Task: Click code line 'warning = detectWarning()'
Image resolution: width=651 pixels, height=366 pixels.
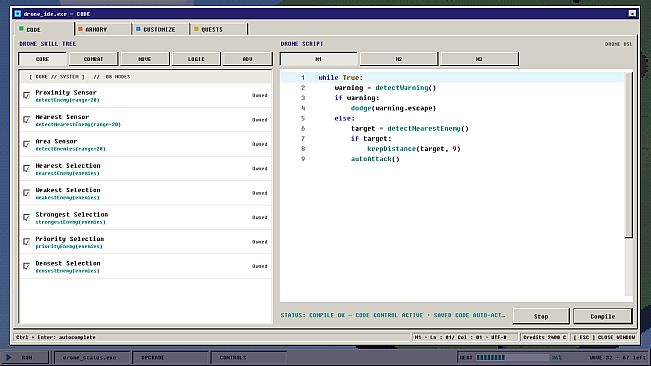Action: tap(385, 88)
